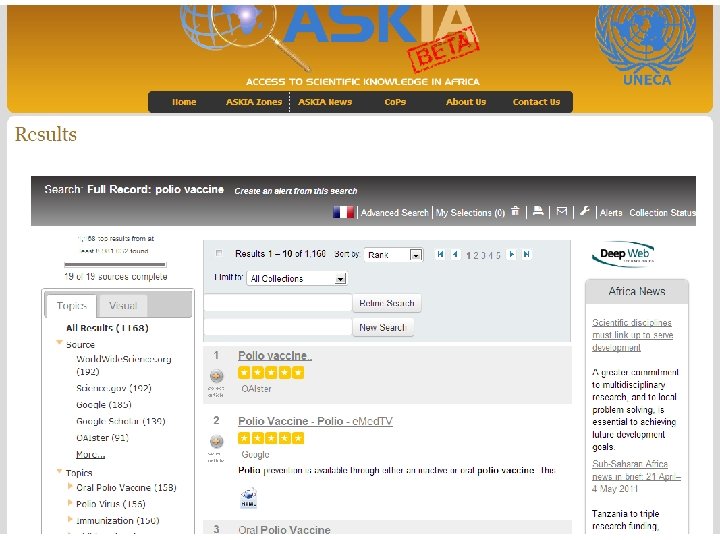Go to results page 2
The image size is (720, 540).
pos(476,255)
